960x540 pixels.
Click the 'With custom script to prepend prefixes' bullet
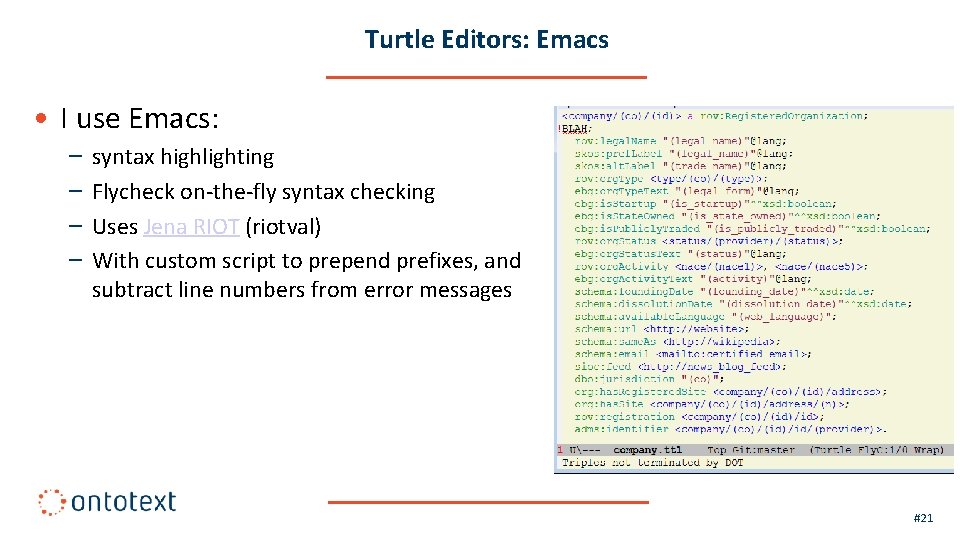click(306, 275)
